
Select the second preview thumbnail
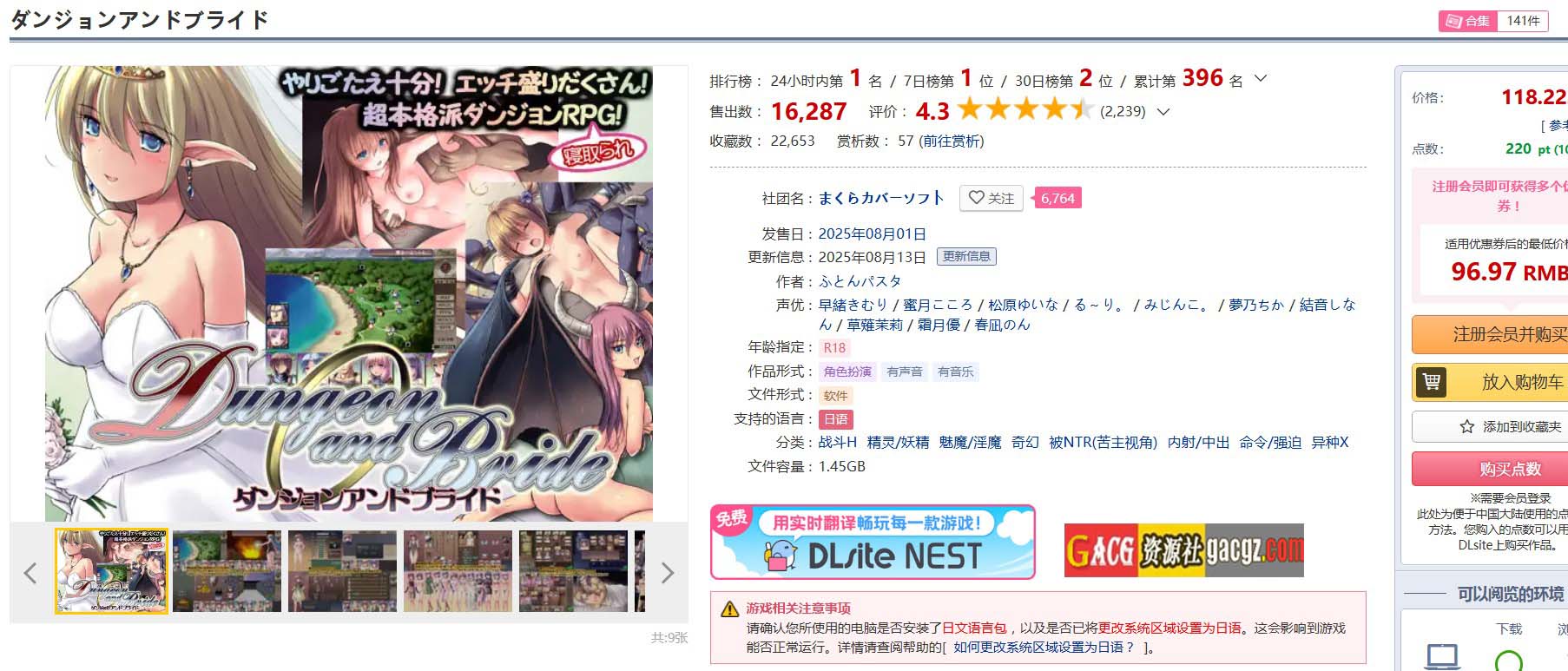[x=227, y=571]
